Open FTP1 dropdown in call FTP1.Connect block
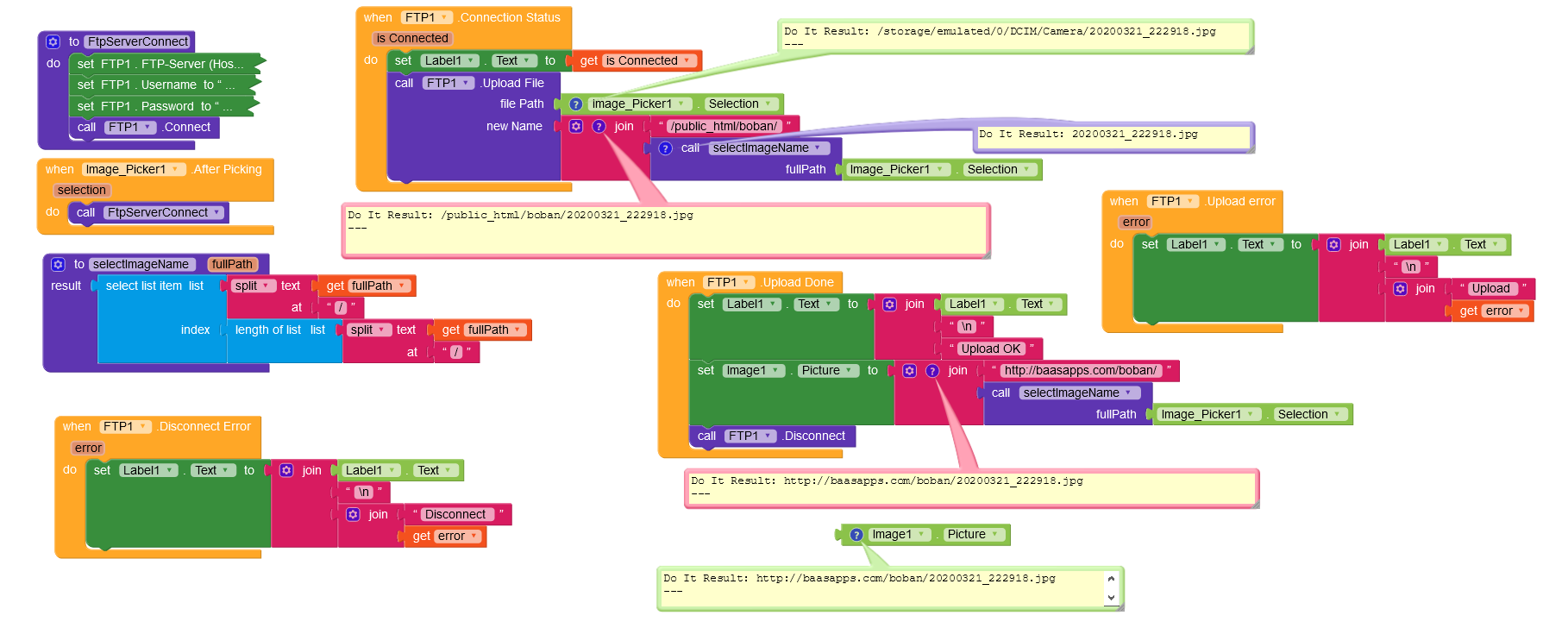This screenshot has height=628, width=1568. point(130,127)
